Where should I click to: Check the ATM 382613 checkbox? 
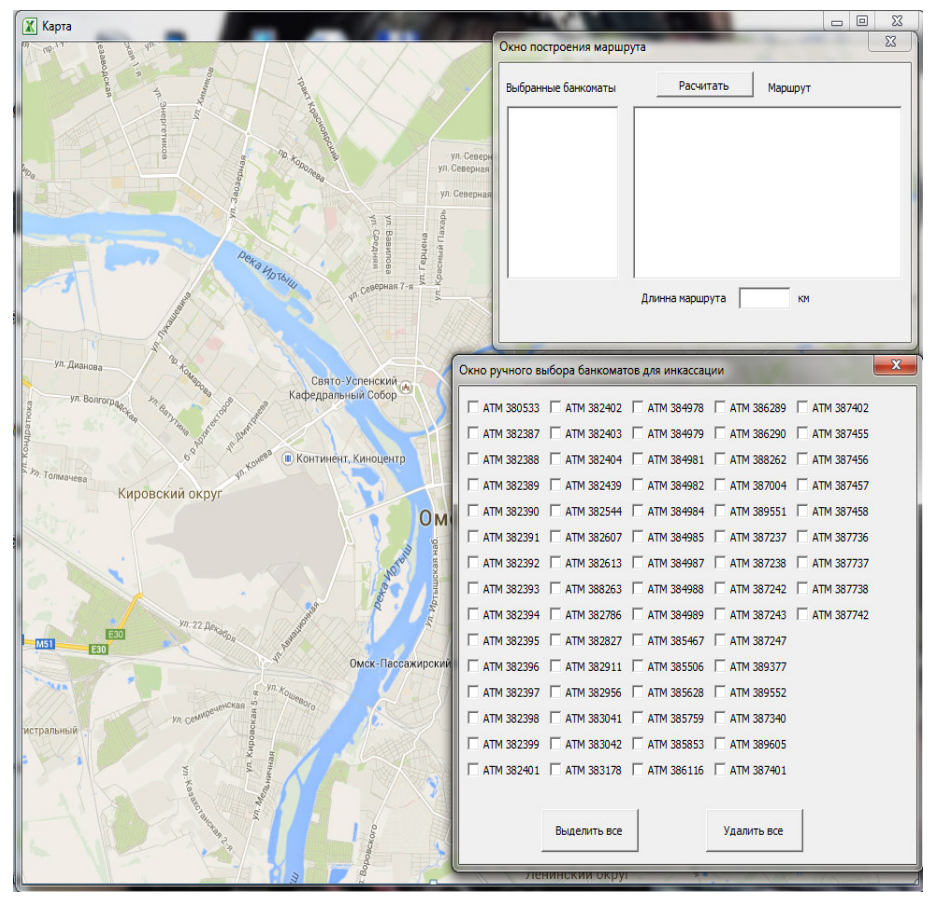[556, 563]
